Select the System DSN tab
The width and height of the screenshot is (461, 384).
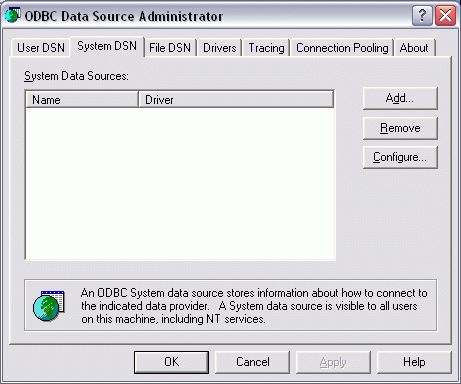[x=107, y=46]
